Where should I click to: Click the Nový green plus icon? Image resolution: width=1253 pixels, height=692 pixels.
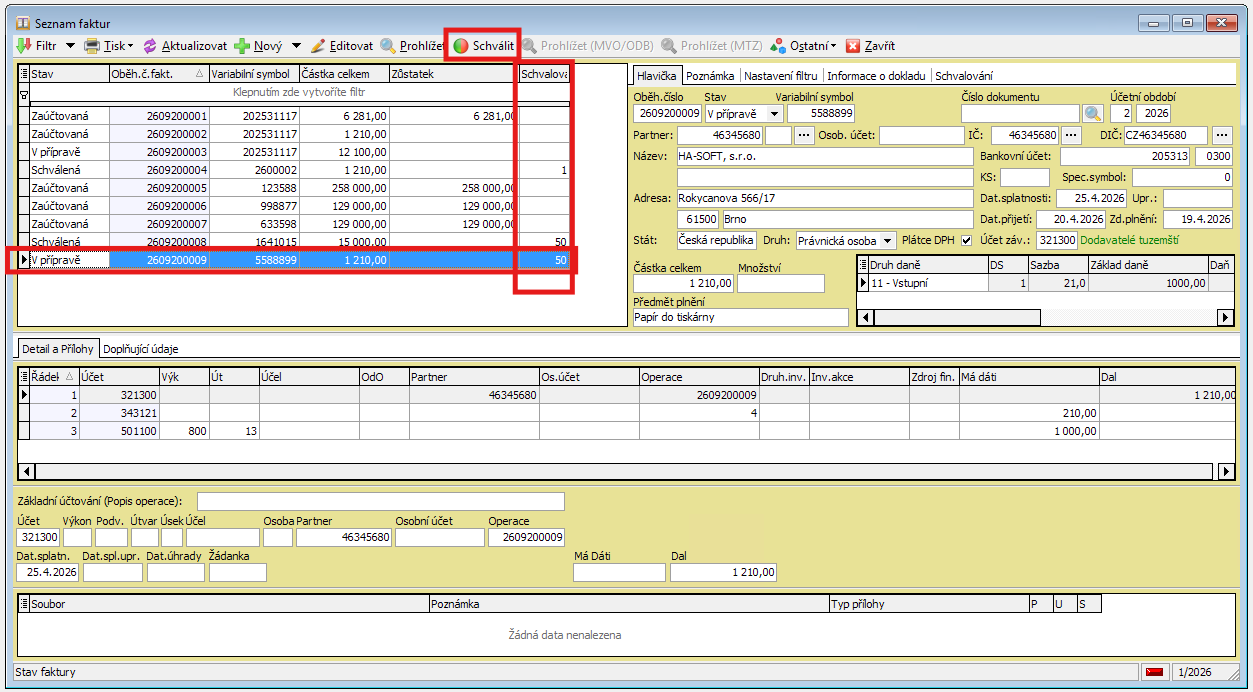241,46
